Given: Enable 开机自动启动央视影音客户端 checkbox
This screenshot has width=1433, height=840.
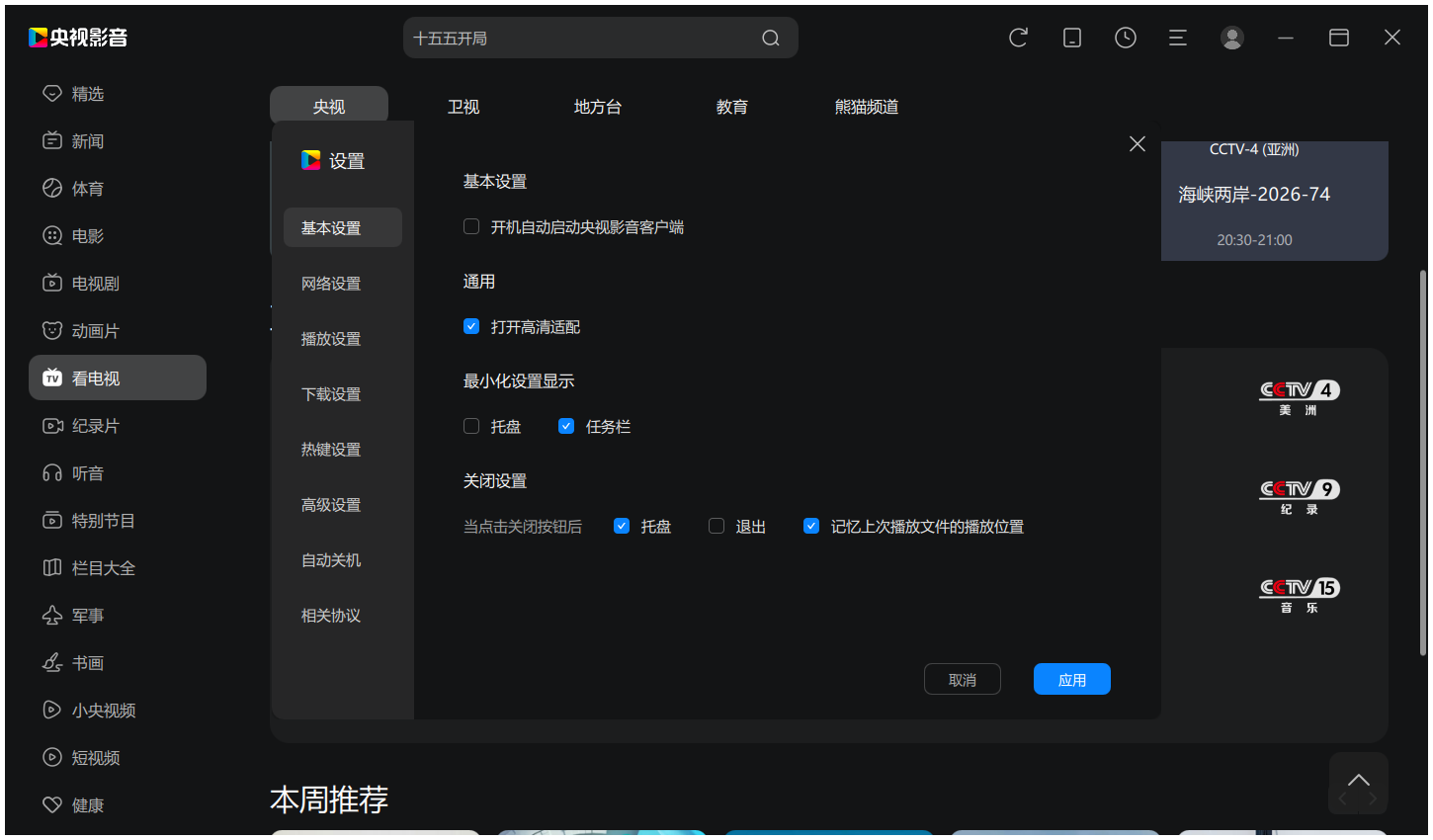Looking at the screenshot, I should [471, 226].
